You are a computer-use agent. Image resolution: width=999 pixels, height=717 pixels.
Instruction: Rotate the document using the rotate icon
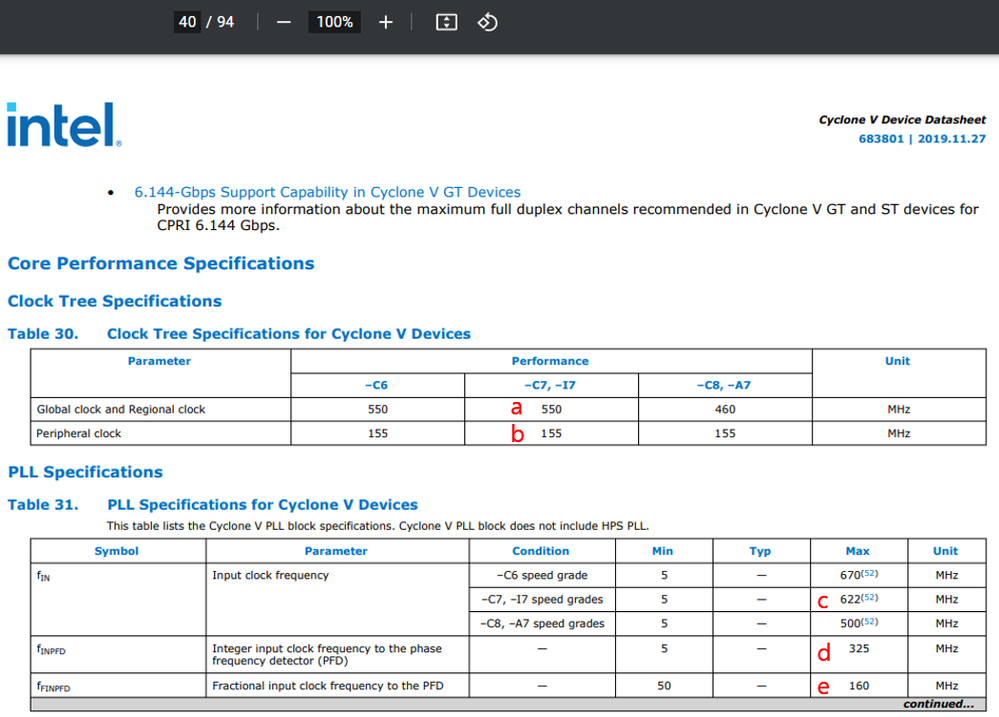[487, 22]
